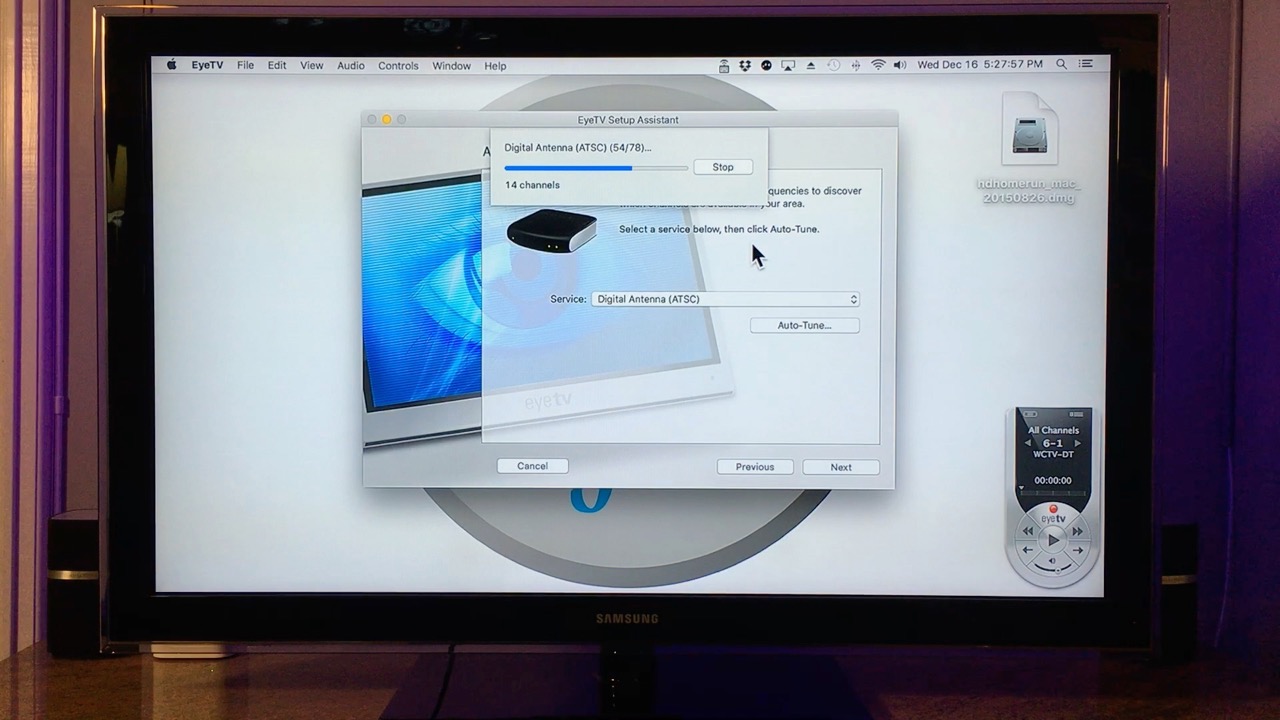
Task: Adjust the volume slider on EyeTV remote
Action: click(1052, 568)
